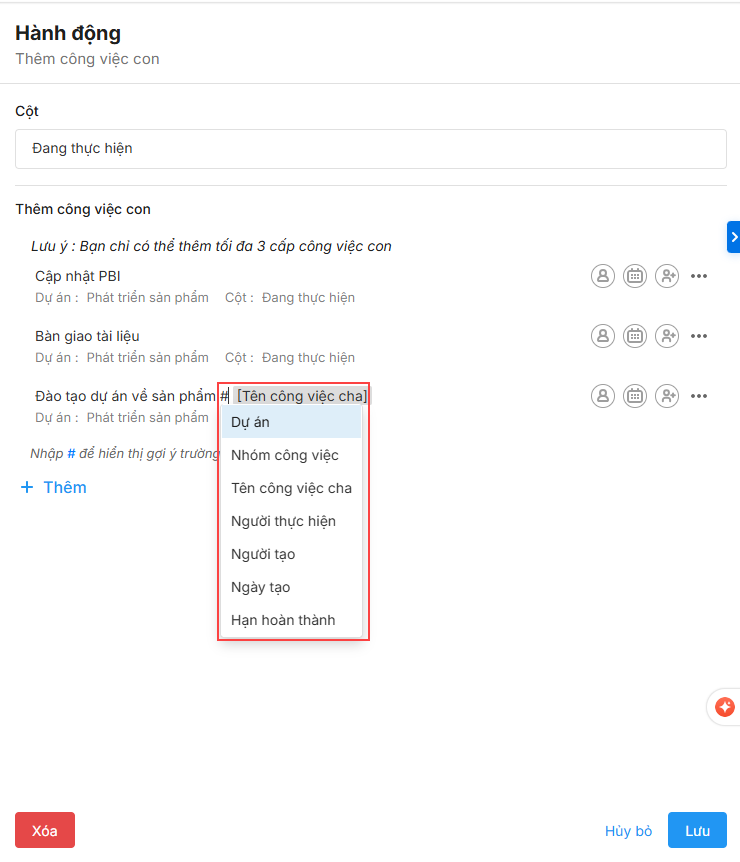Click add-follower icon for Bàn giao tài liệu
Image resolution: width=740 pixels, height=862 pixels.
click(667, 336)
